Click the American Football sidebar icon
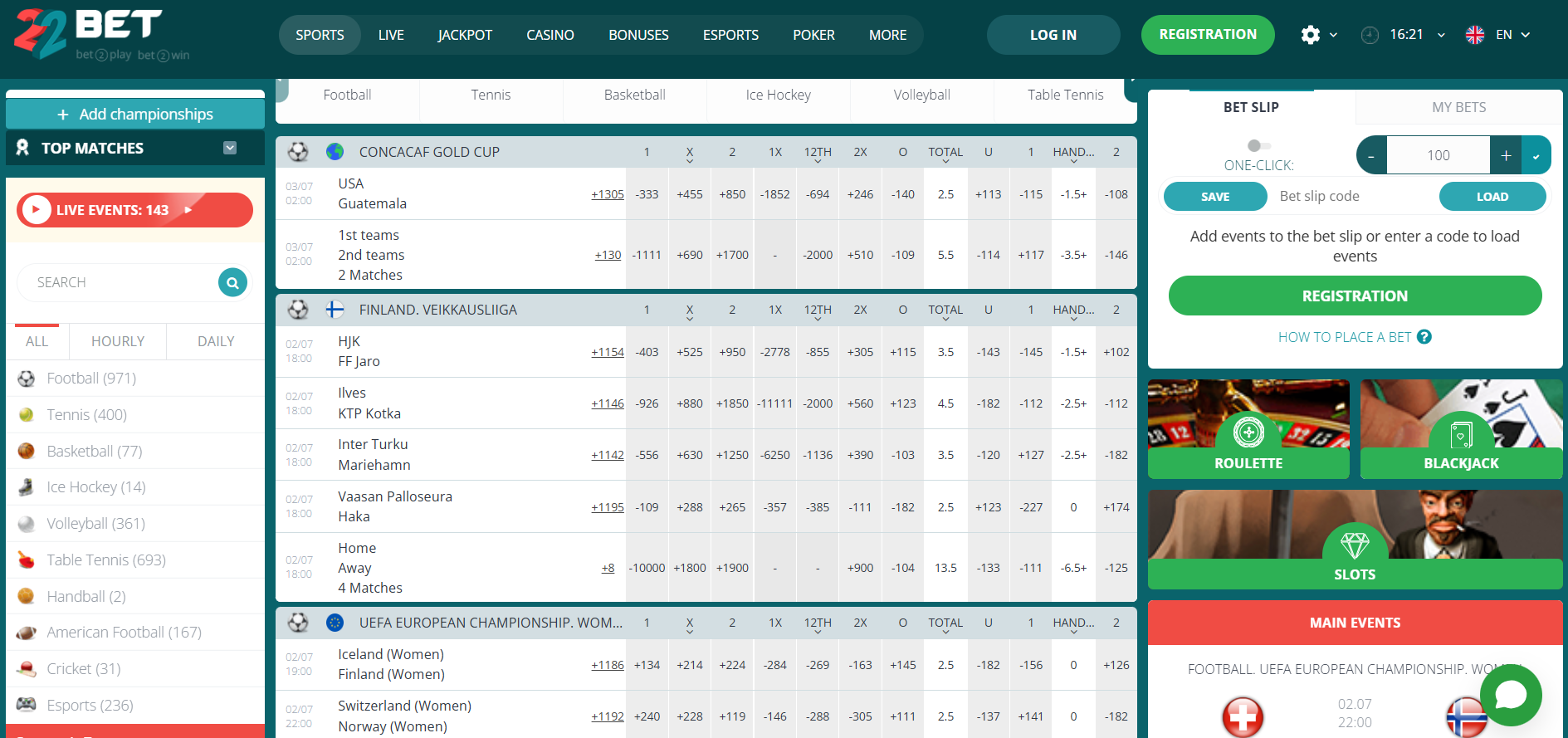 (x=27, y=633)
